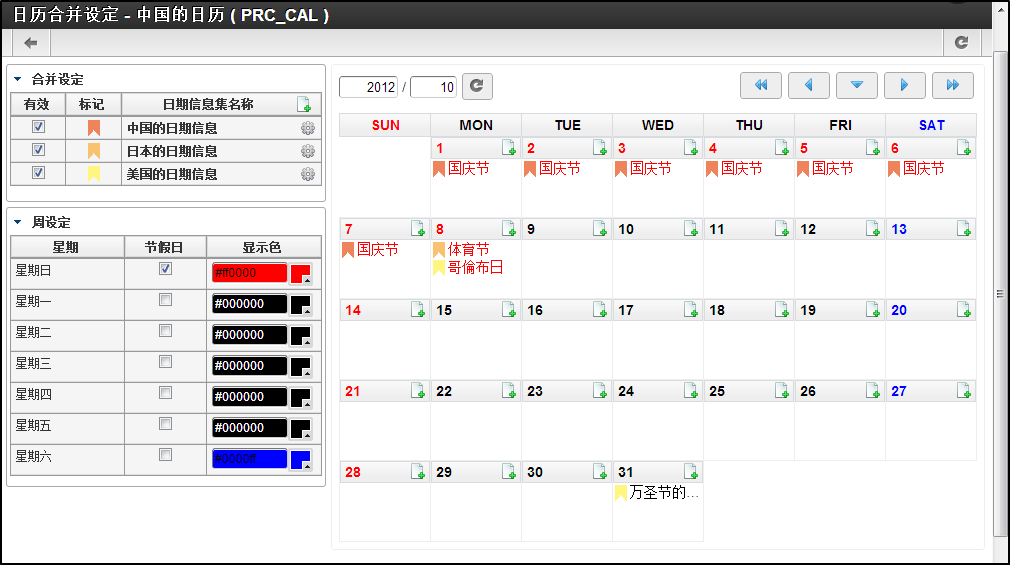Open the month picker down arrow
The height and width of the screenshot is (565, 1010).
857,85
